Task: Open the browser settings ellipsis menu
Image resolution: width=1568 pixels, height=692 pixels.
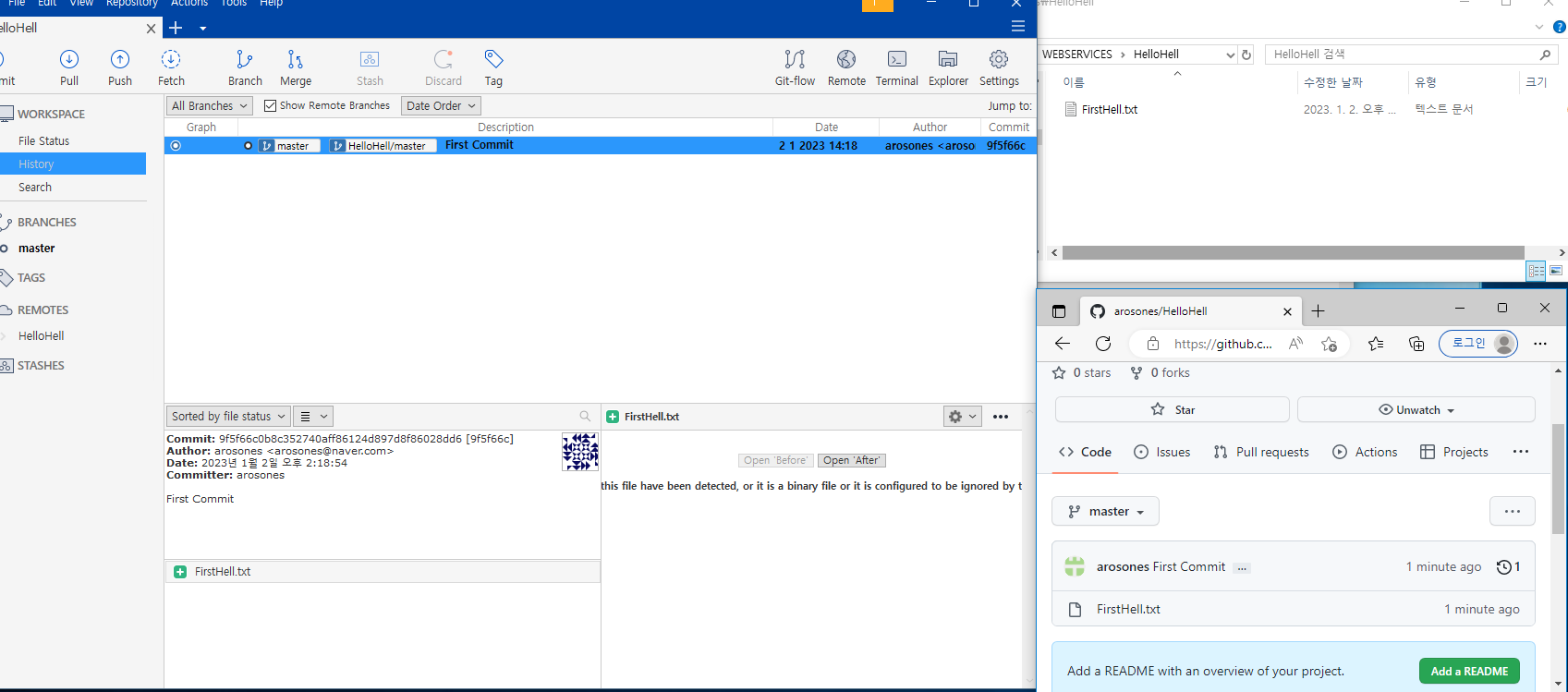Action: (1539, 344)
